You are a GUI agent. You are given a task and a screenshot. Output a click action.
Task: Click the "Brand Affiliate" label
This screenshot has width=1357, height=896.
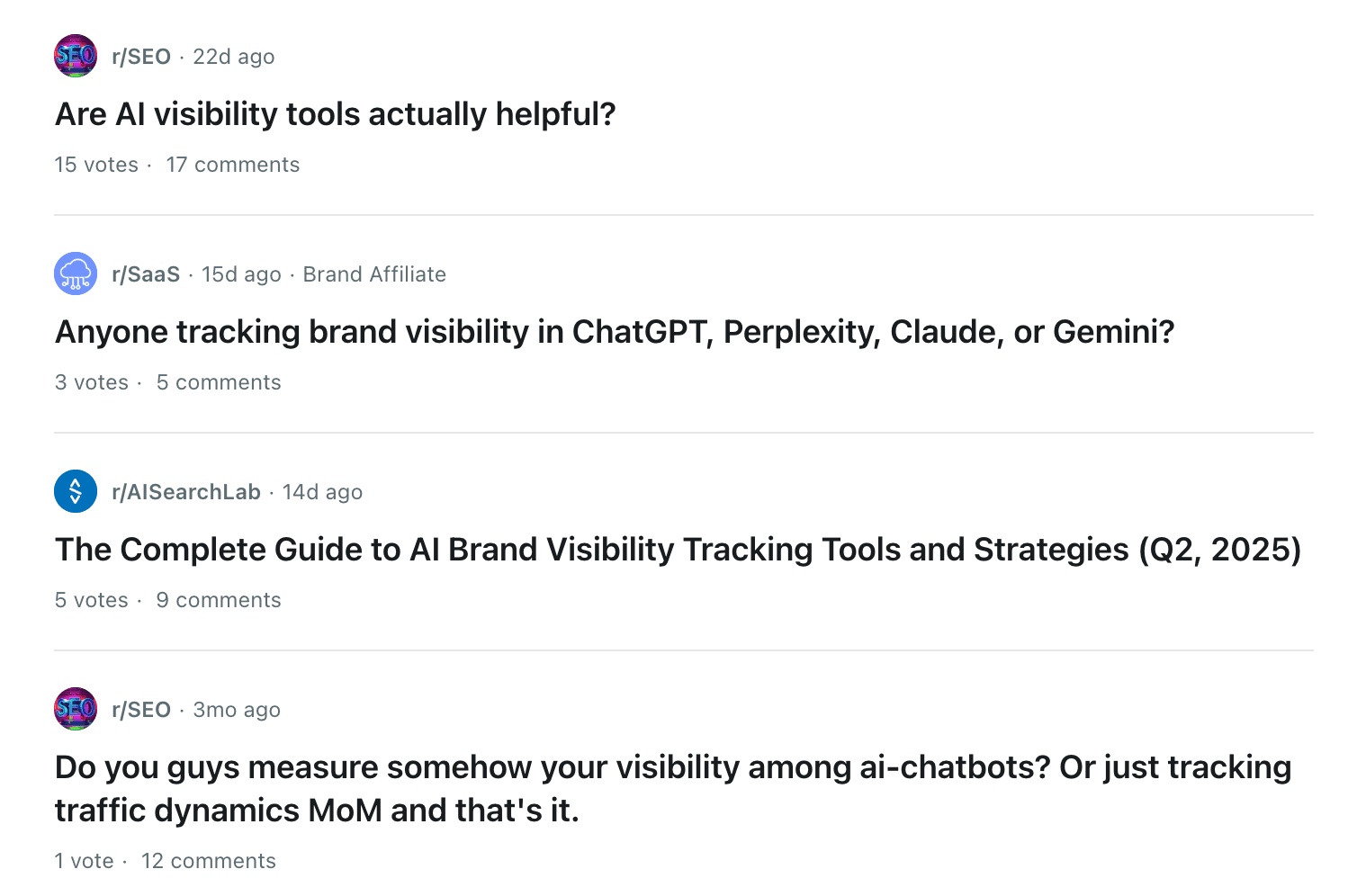click(x=374, y=274)
